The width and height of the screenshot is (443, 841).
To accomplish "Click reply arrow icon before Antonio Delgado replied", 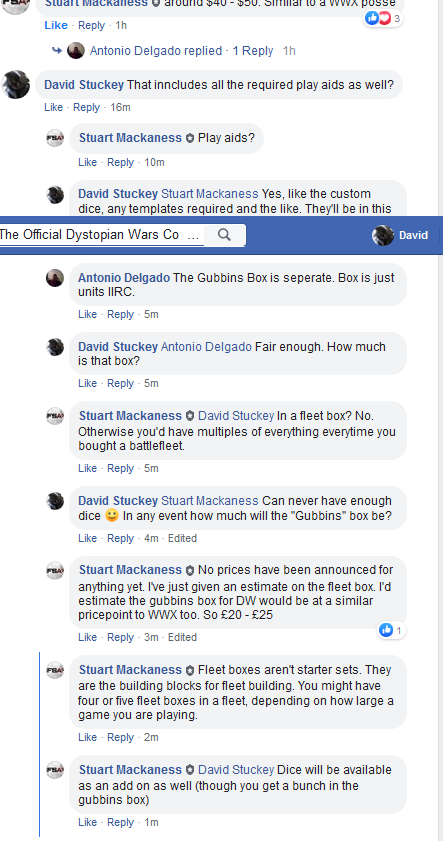I will tap(57, 50).
